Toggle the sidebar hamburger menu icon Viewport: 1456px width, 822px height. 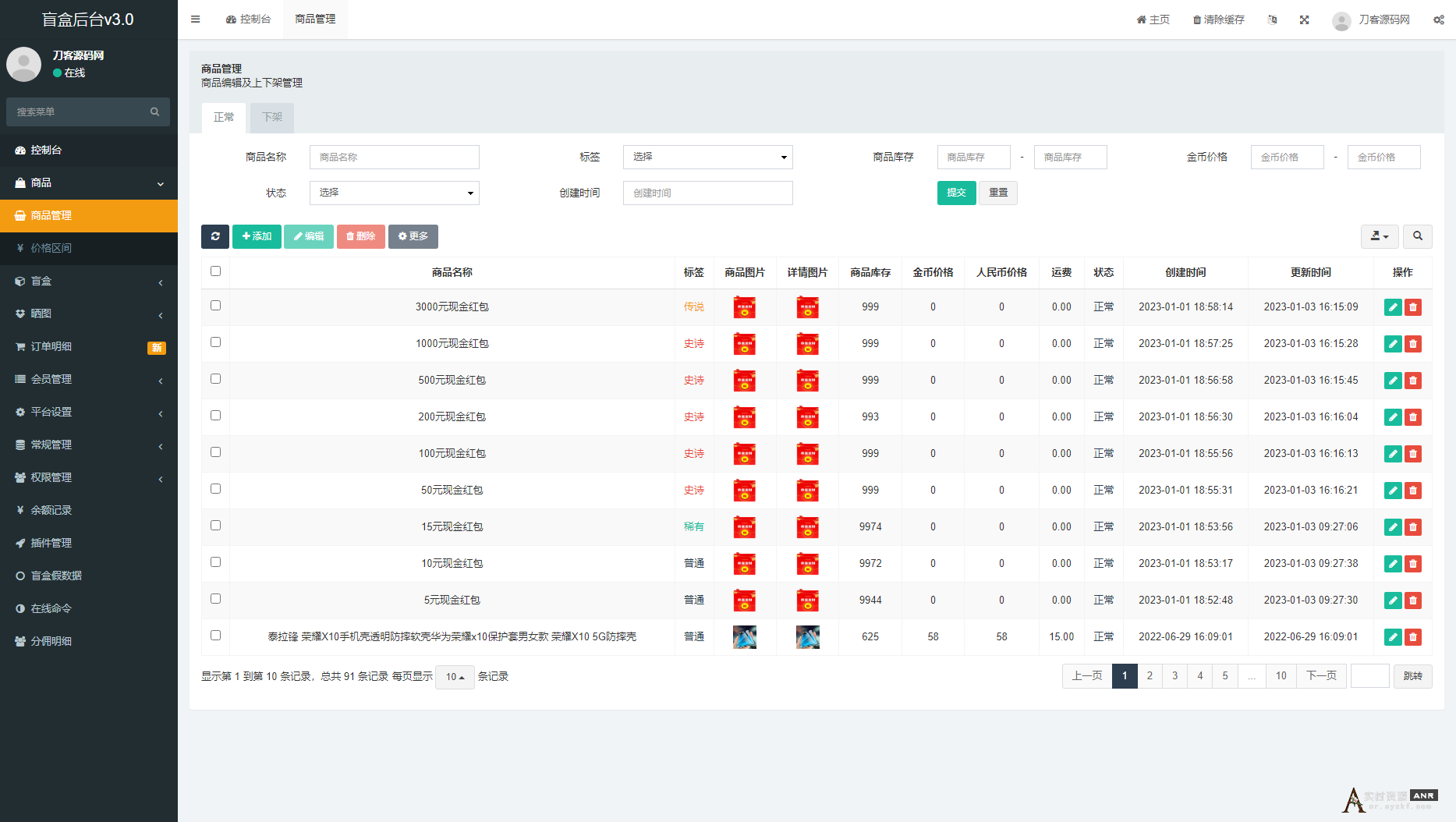(x=195, y=19)
